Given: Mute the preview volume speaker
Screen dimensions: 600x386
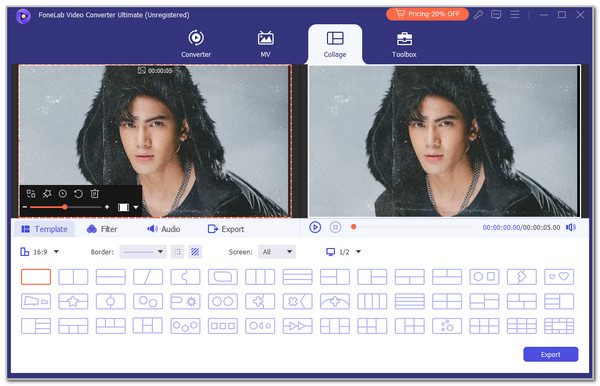Looking at the screenshot, I should [x=571, y=227].
